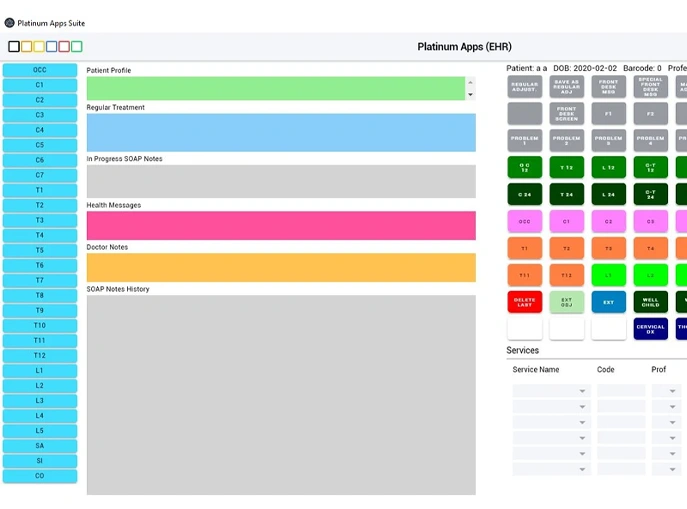Click the light green Ext Obj button
687x509 pixels.
tap(567, 302)
